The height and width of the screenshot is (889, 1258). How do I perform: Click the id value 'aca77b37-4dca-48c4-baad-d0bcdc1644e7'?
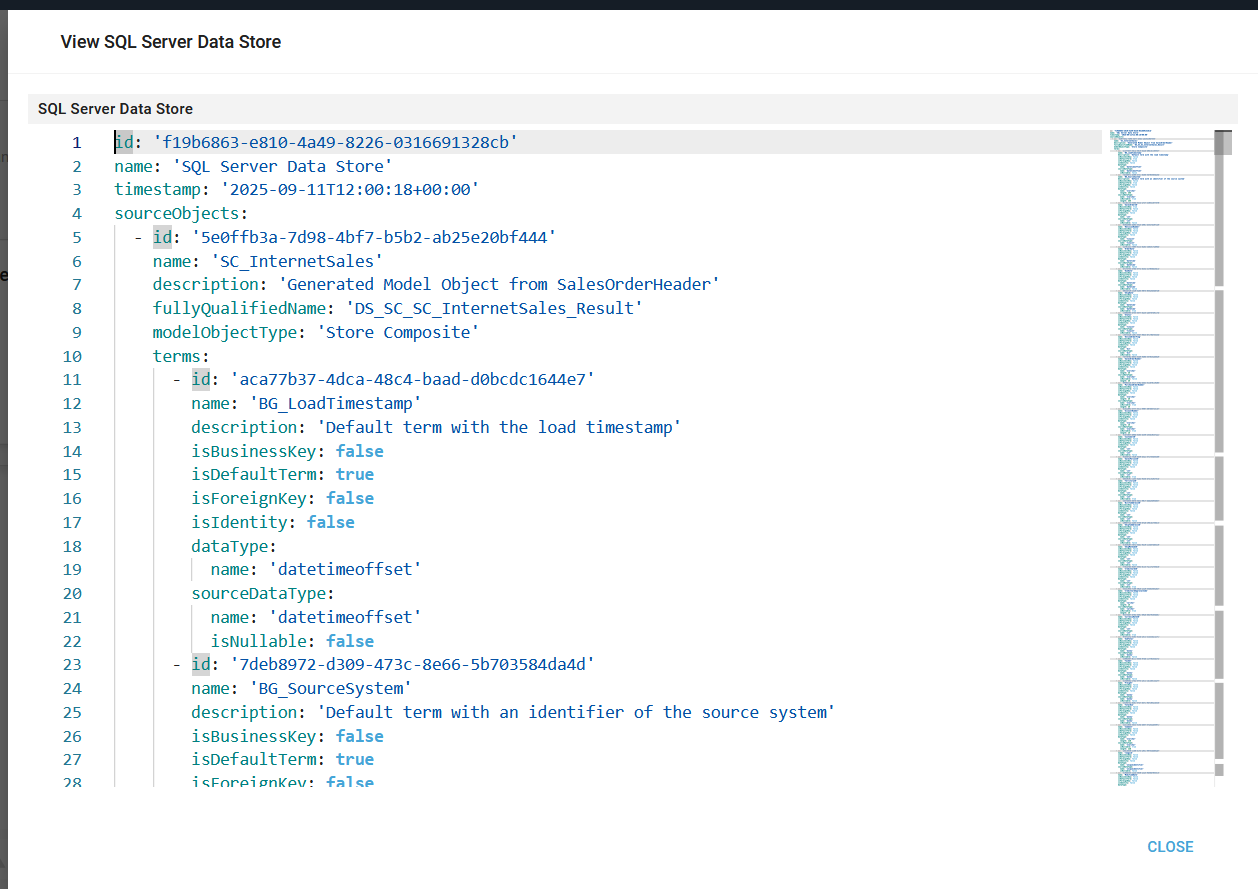413,380
